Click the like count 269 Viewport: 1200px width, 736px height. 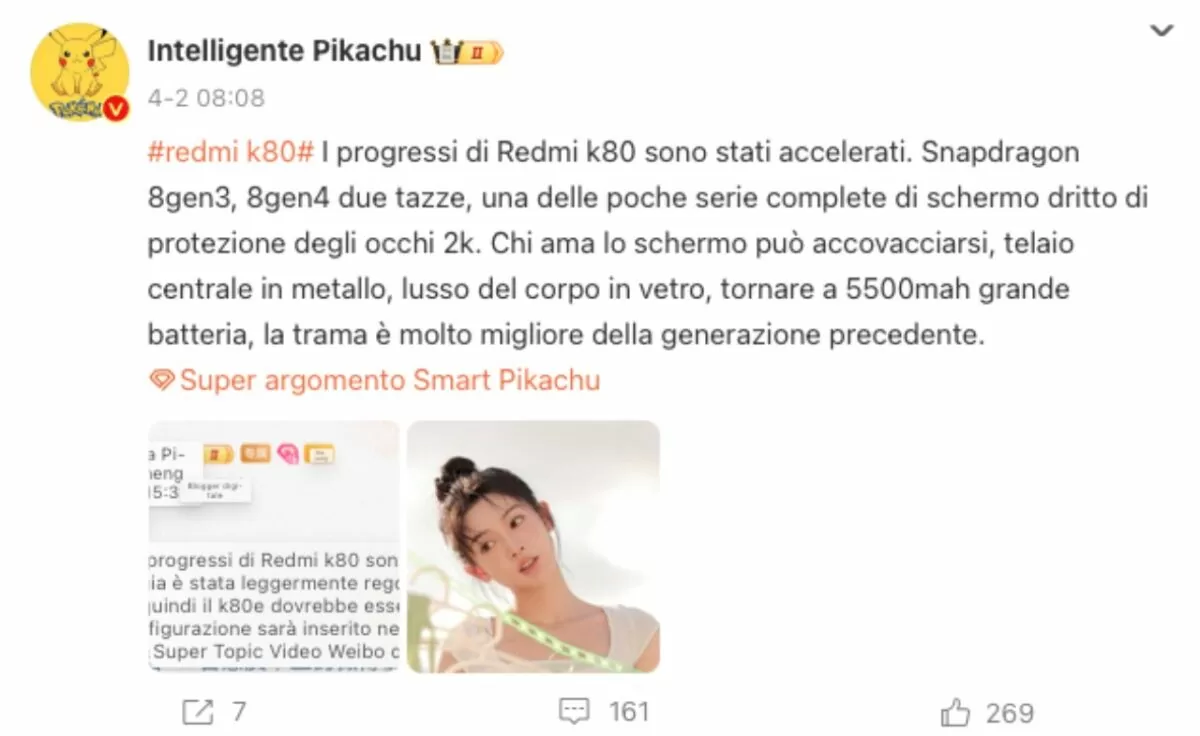tap(1010, 713)
